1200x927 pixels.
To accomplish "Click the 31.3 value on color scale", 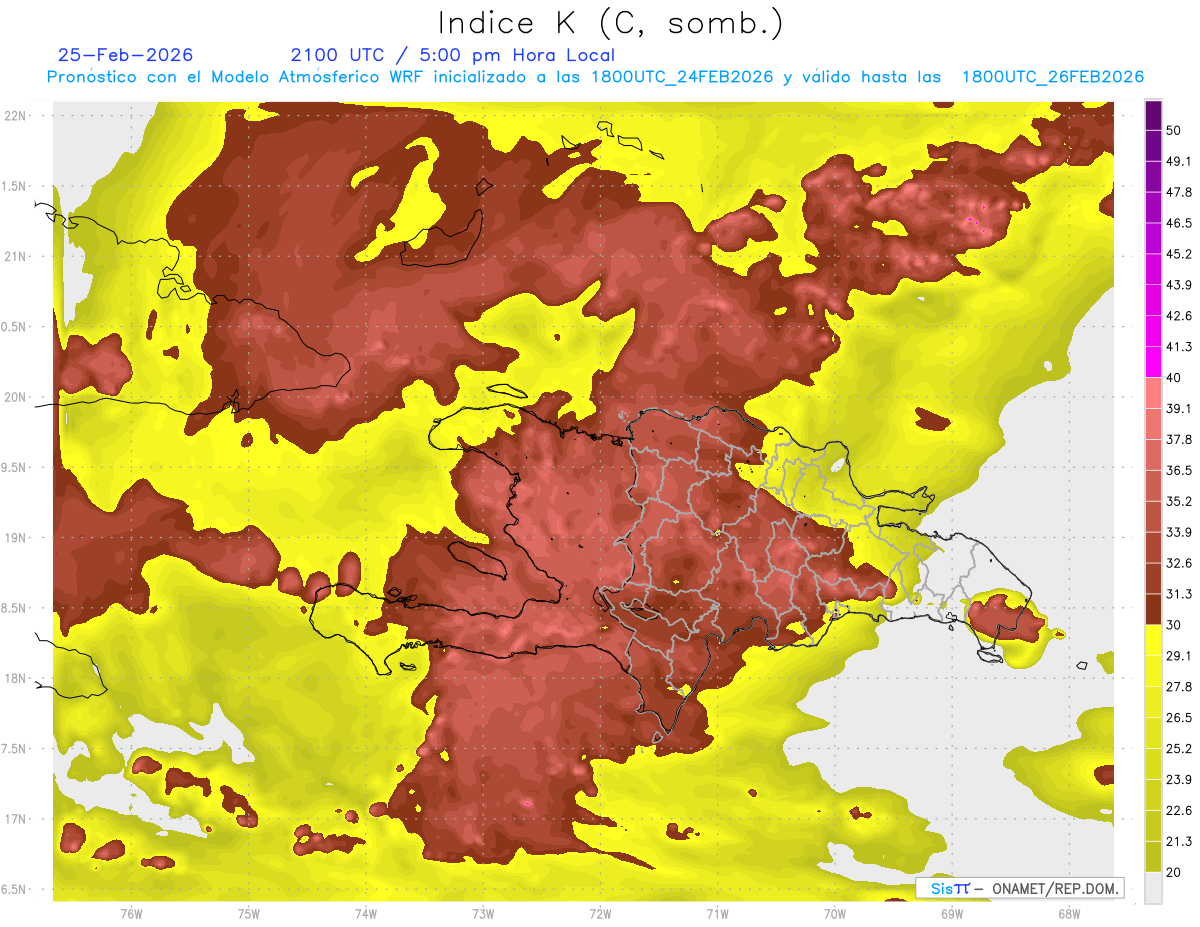I will 1179,594.
